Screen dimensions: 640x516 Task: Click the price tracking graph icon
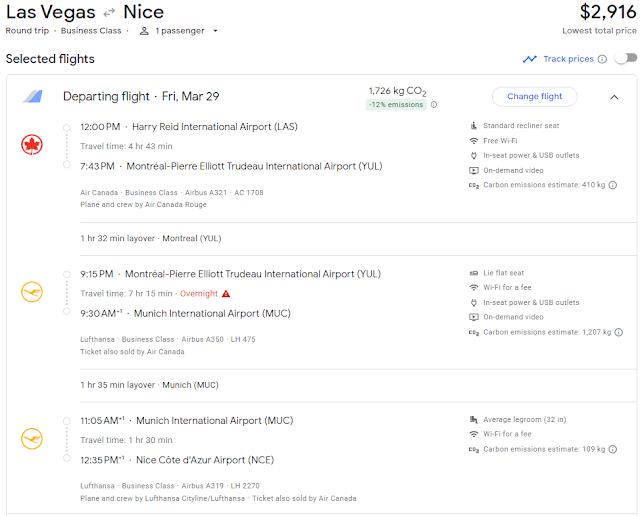pos(530,59)
